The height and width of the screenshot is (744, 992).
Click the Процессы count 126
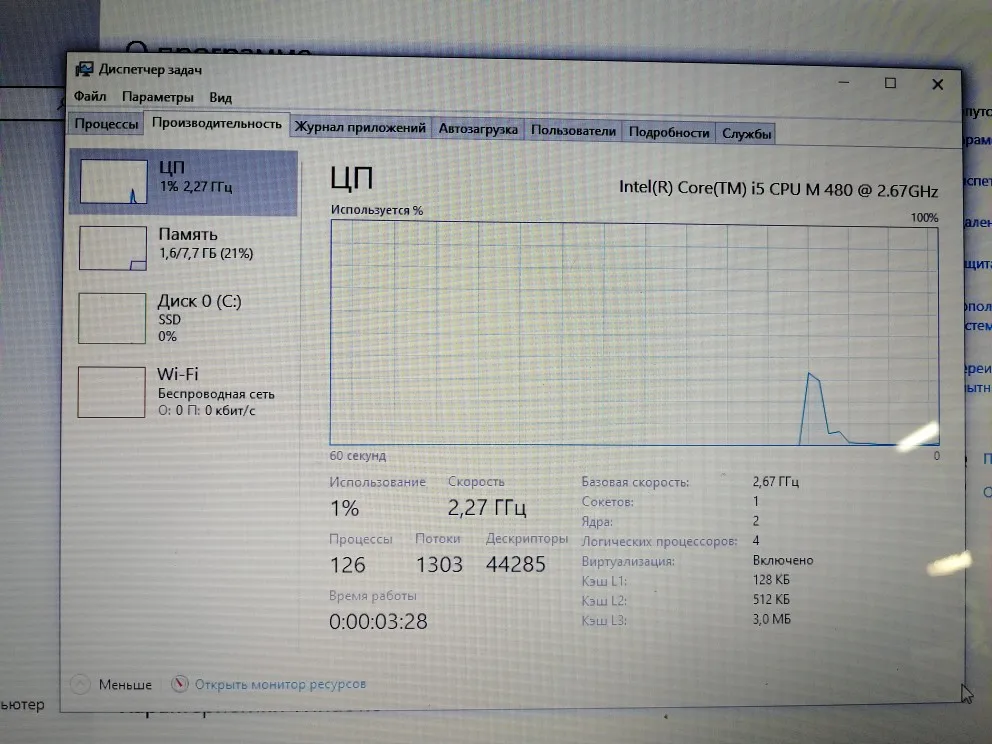click(x=347, y=564)
